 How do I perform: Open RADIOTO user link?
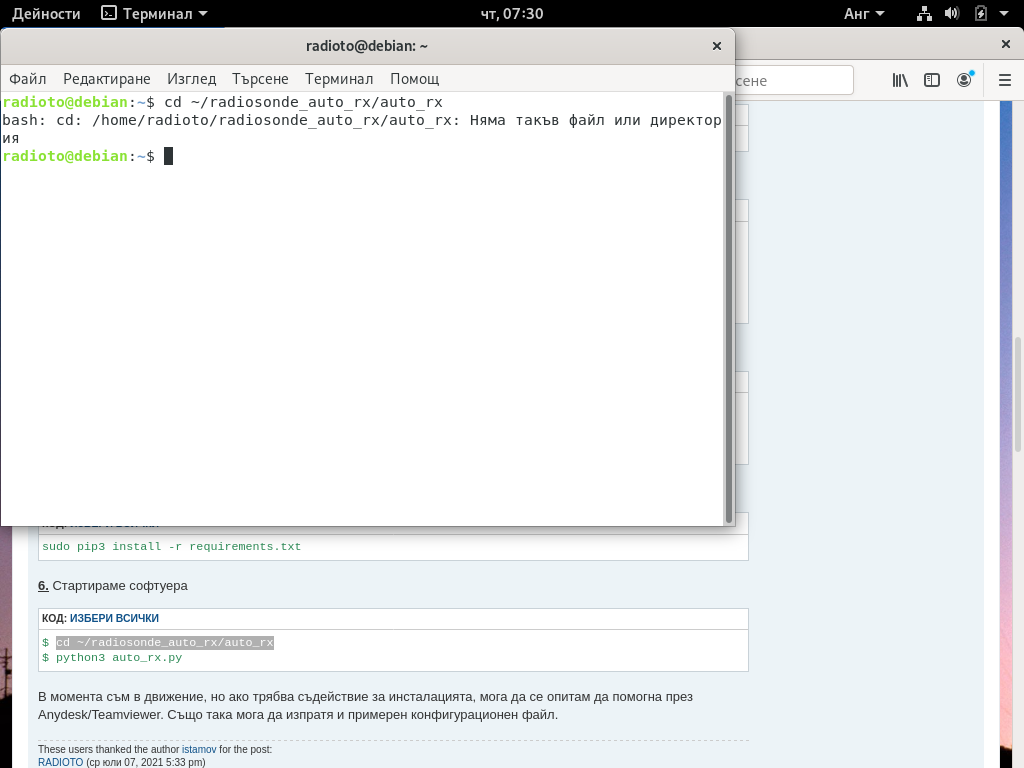tap(60, 762)
